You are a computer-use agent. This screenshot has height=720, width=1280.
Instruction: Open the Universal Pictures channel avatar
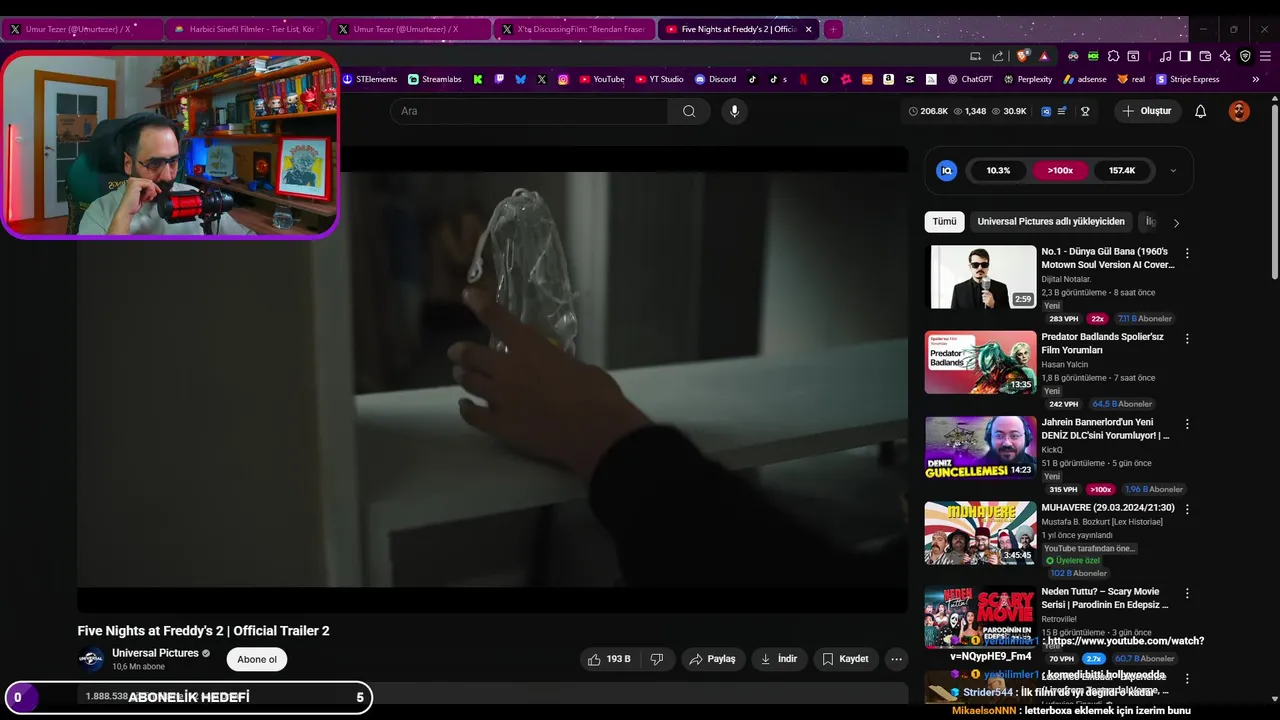coord(91,659)
